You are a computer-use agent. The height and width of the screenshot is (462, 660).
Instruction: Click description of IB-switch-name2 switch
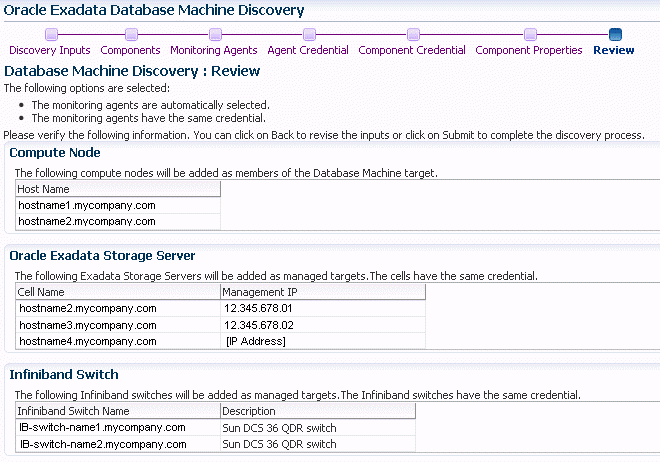318,444
